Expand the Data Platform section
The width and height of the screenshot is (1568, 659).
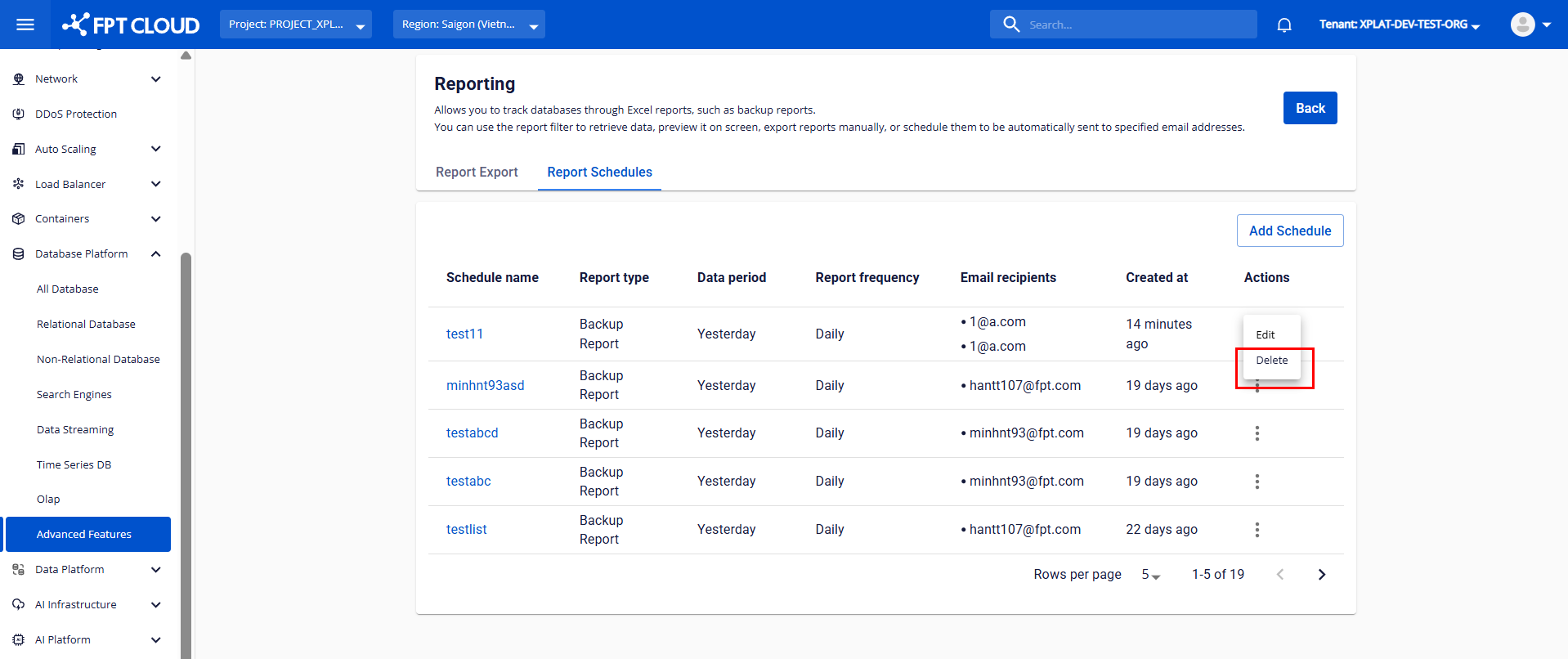(156, 570)
